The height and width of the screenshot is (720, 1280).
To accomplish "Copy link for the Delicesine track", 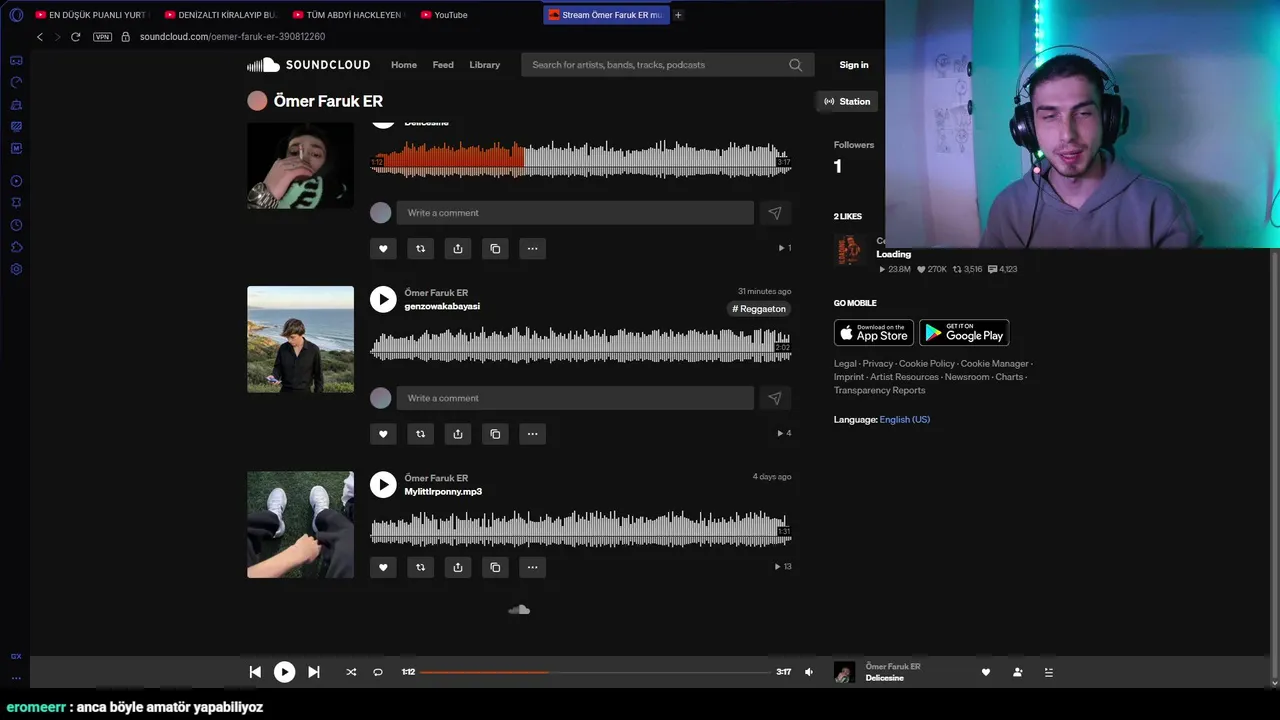I will [x=495, y=249].
